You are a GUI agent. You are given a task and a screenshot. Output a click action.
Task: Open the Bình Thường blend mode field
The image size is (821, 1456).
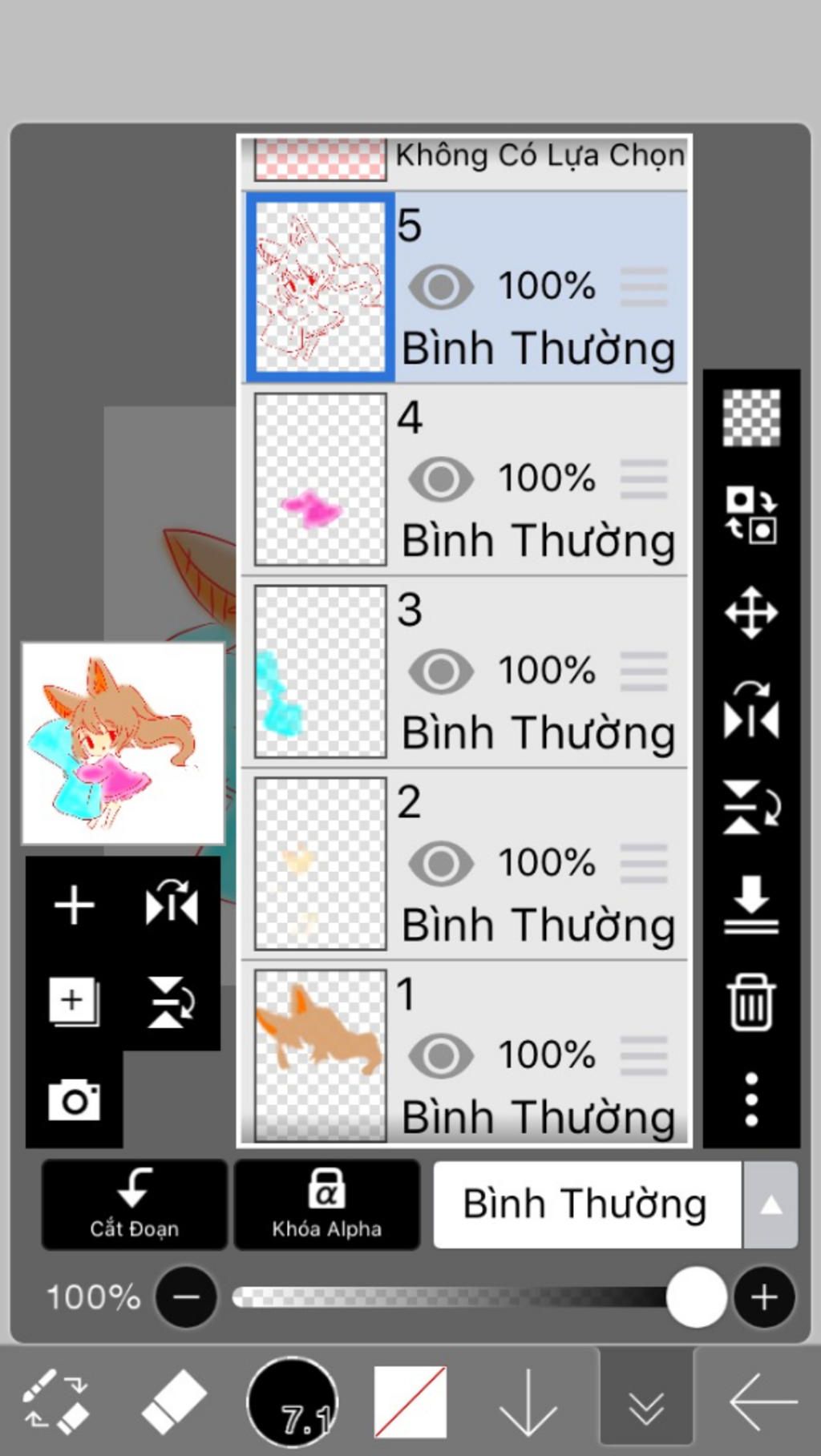(x=587, y=1204)
